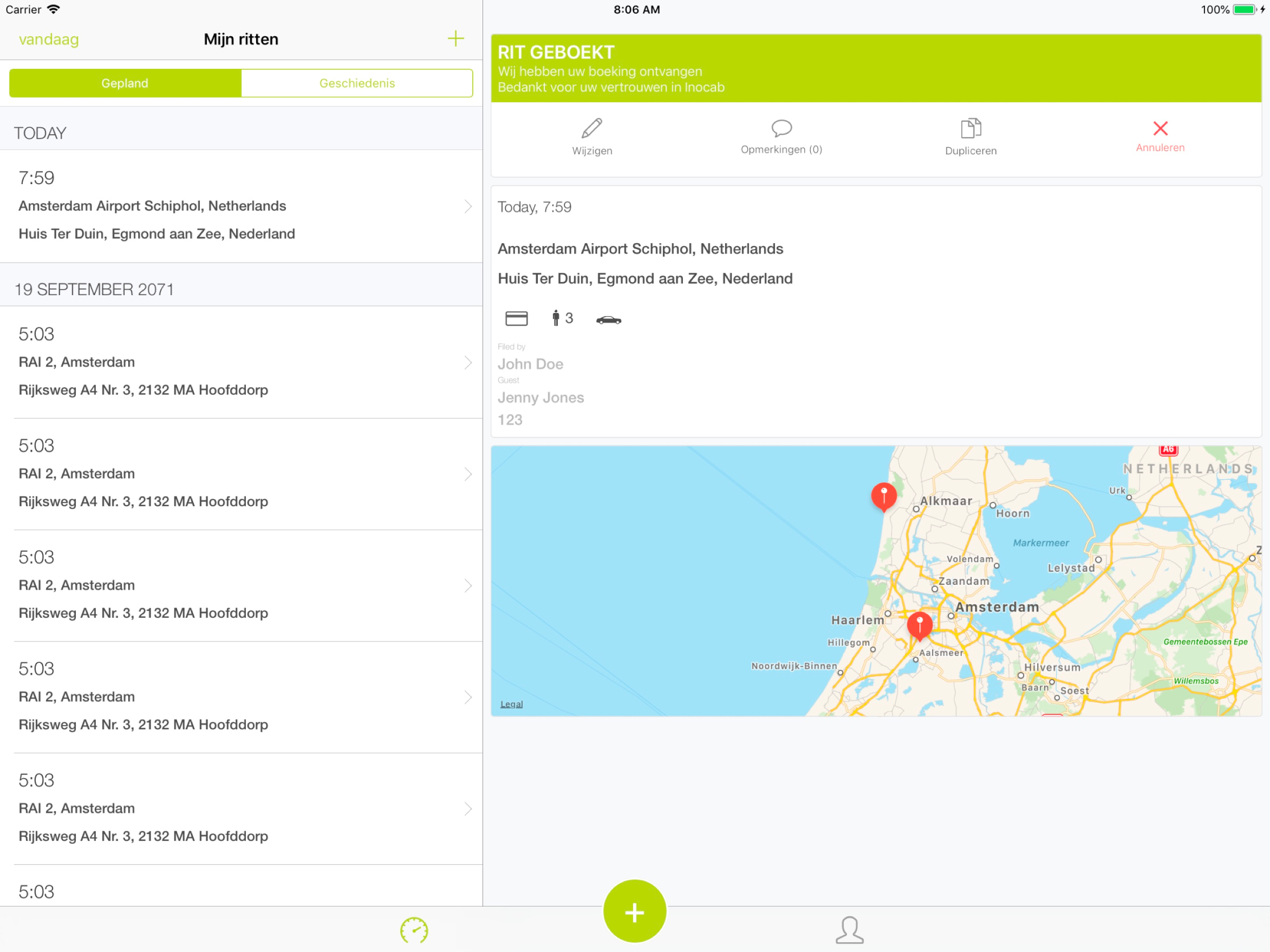Image resolution: width=1270 pixels, height=952 pixels.
Task: Click Huis Ter Duin destination in details
Action: [645, 278]
